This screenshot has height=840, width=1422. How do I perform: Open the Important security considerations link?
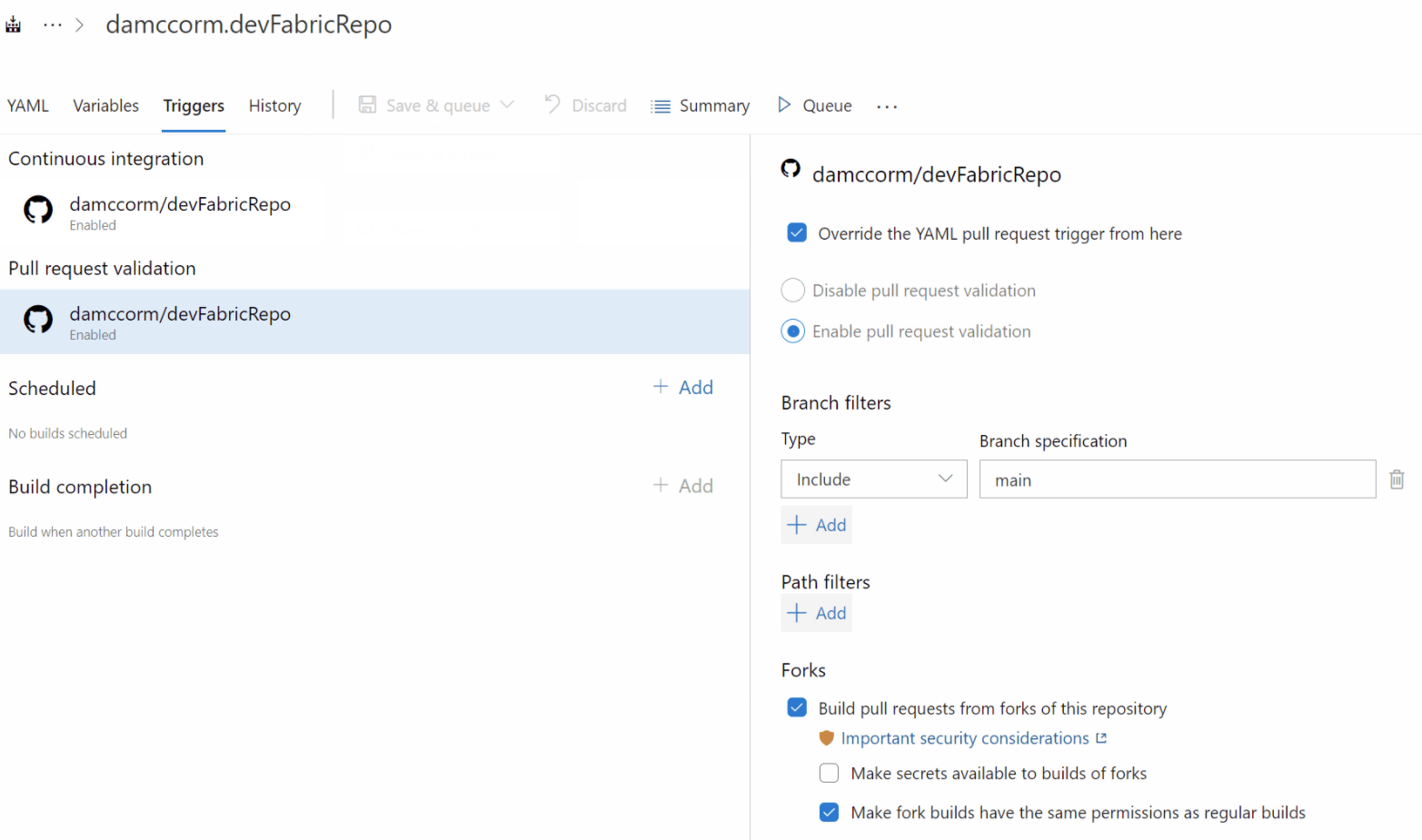(965, 737)
